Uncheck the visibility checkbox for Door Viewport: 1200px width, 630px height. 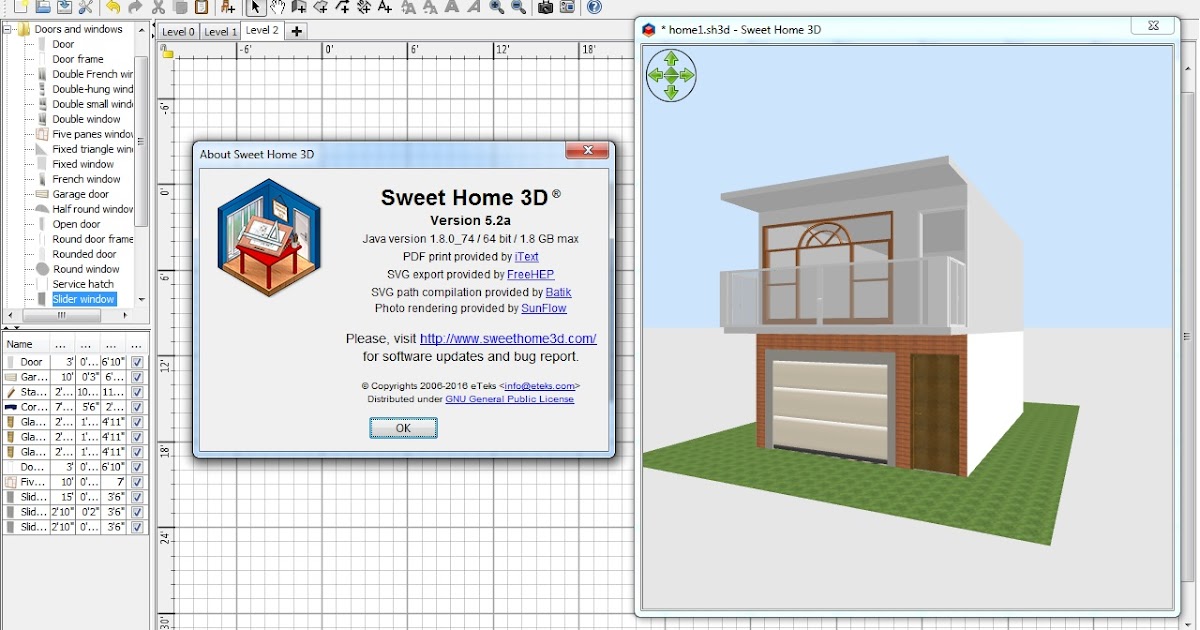point(135,361)
